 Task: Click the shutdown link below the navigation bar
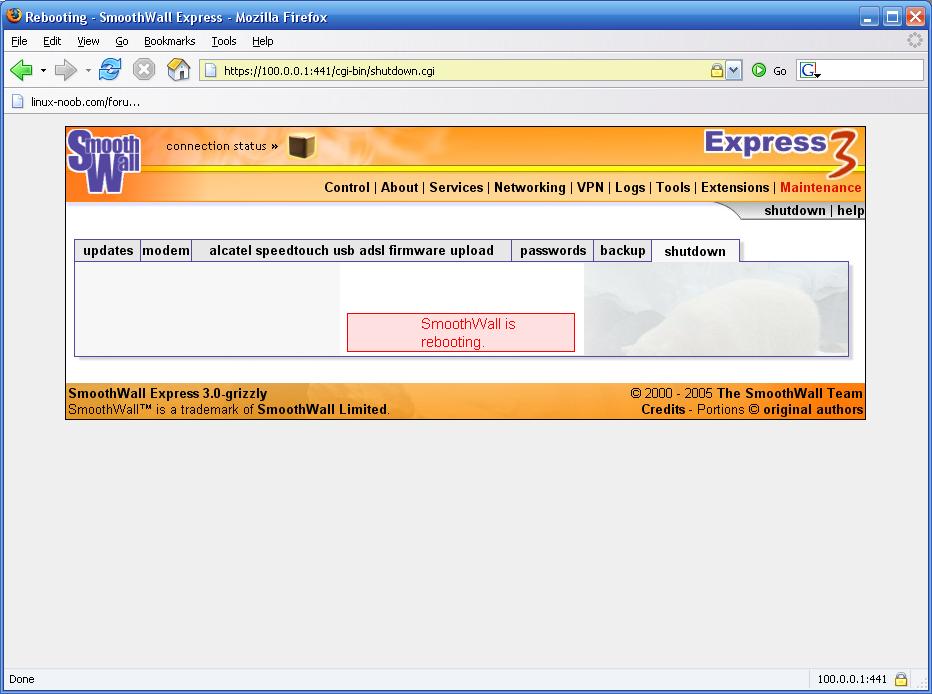coord(795,210)
